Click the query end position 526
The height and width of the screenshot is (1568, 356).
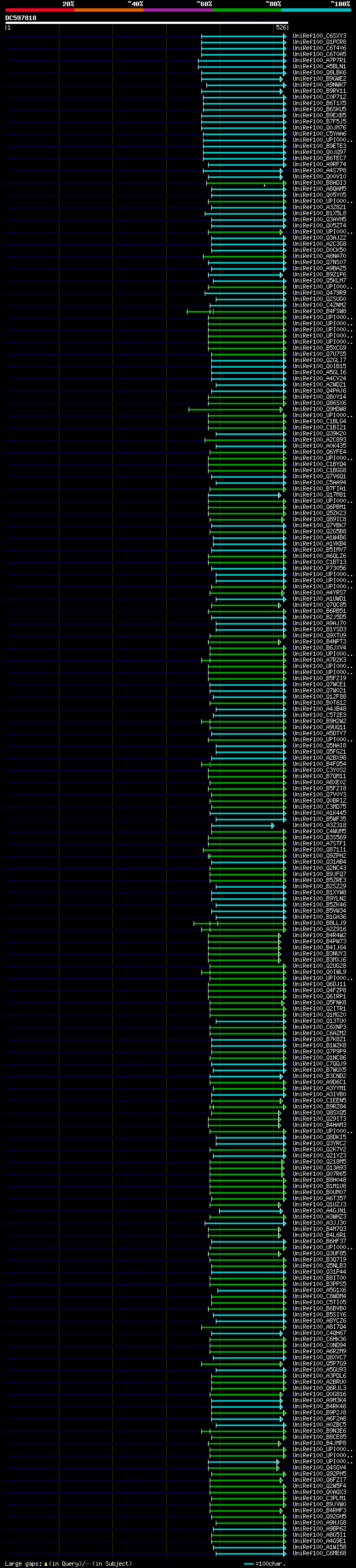[280, 27]
